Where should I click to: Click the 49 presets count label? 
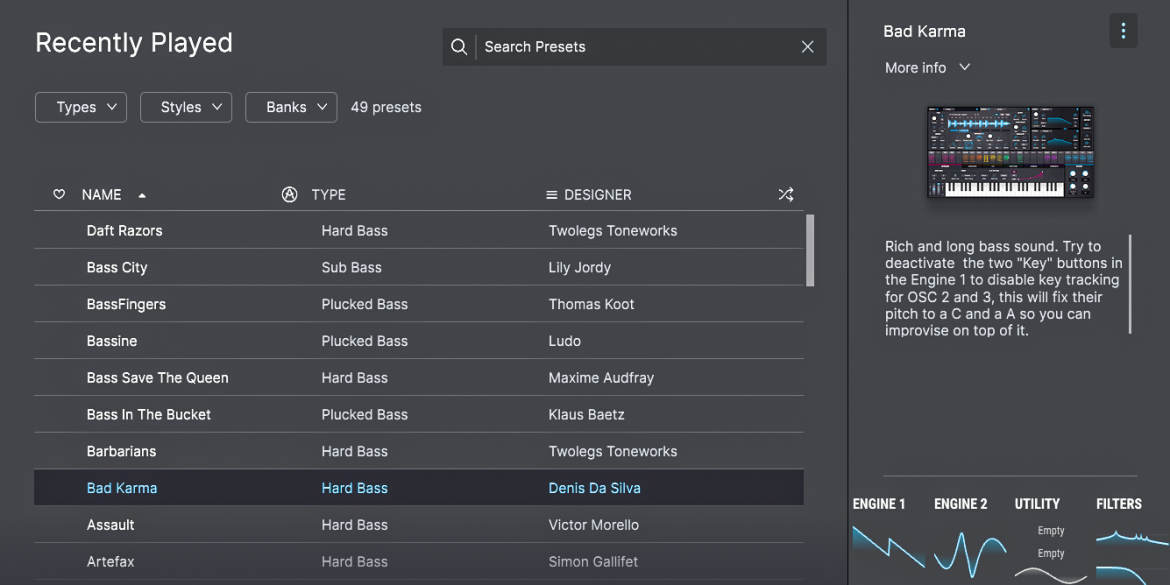[x=386, y=107]
